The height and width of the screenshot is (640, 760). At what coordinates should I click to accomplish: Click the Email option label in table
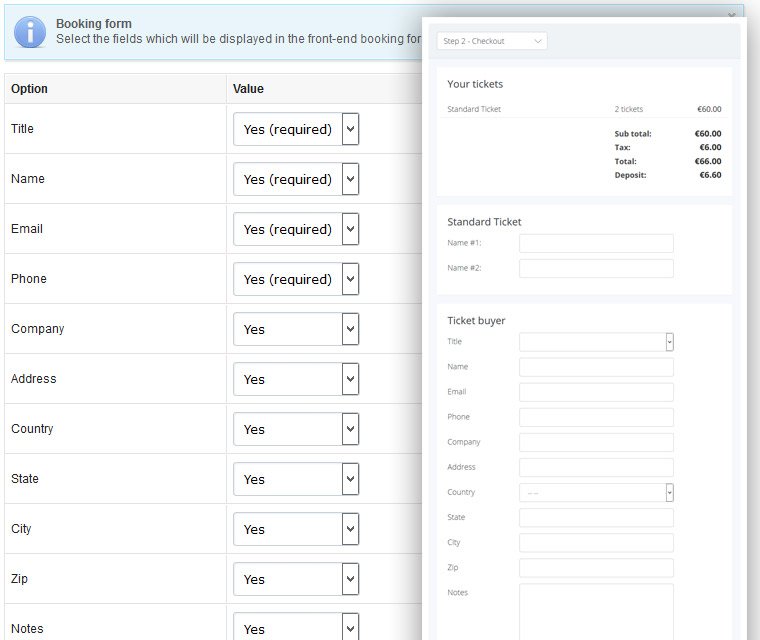(x=27, y=228)
